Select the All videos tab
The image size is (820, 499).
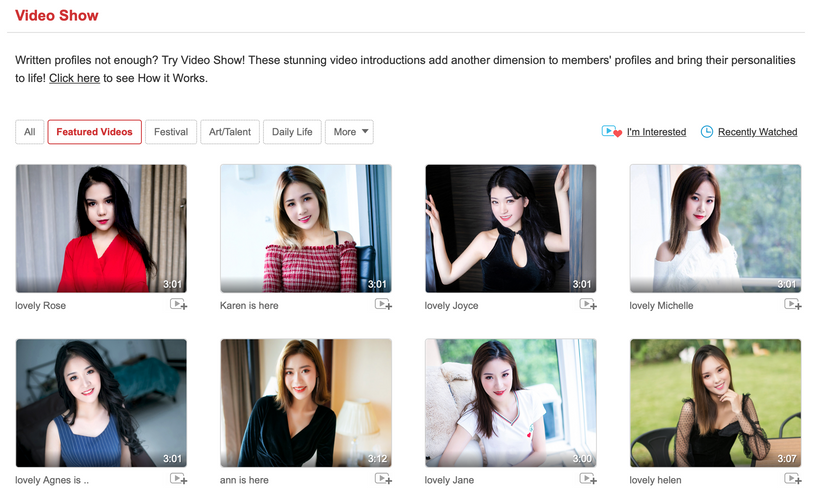(30, 132)
